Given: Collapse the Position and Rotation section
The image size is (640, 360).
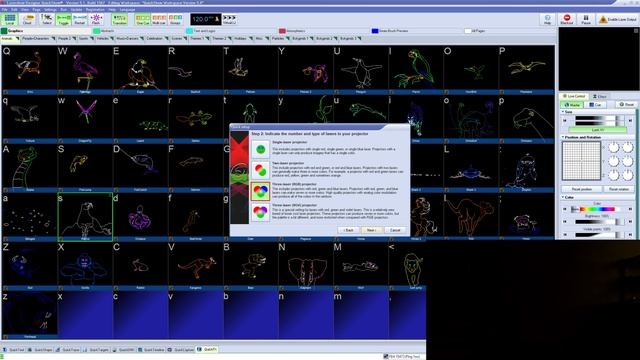Looking at the screenshot, I should click(563, 138).
